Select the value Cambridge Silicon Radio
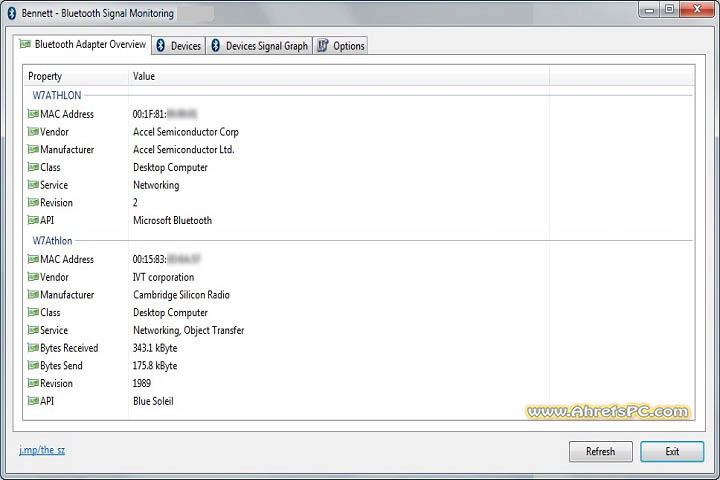The image size is (720, 480). pyautogui.click(x=181, y=295)
